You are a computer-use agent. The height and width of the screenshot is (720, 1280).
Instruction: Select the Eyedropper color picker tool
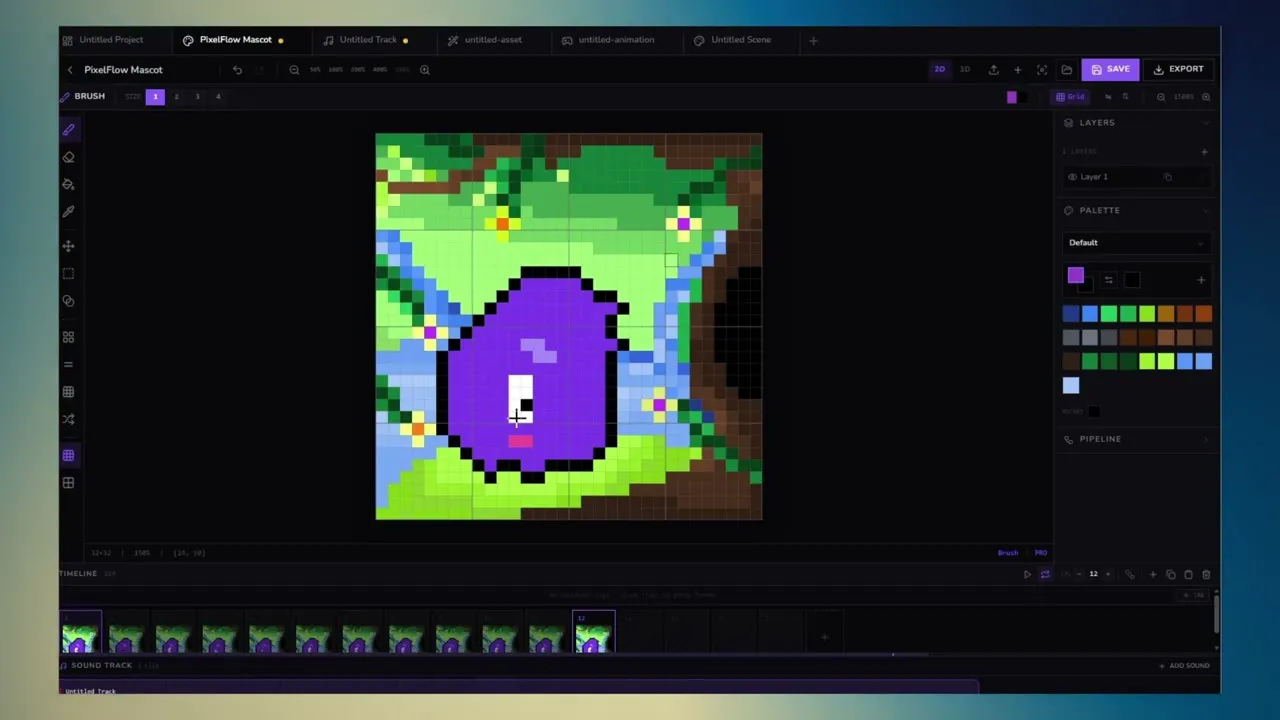point(68,211)
